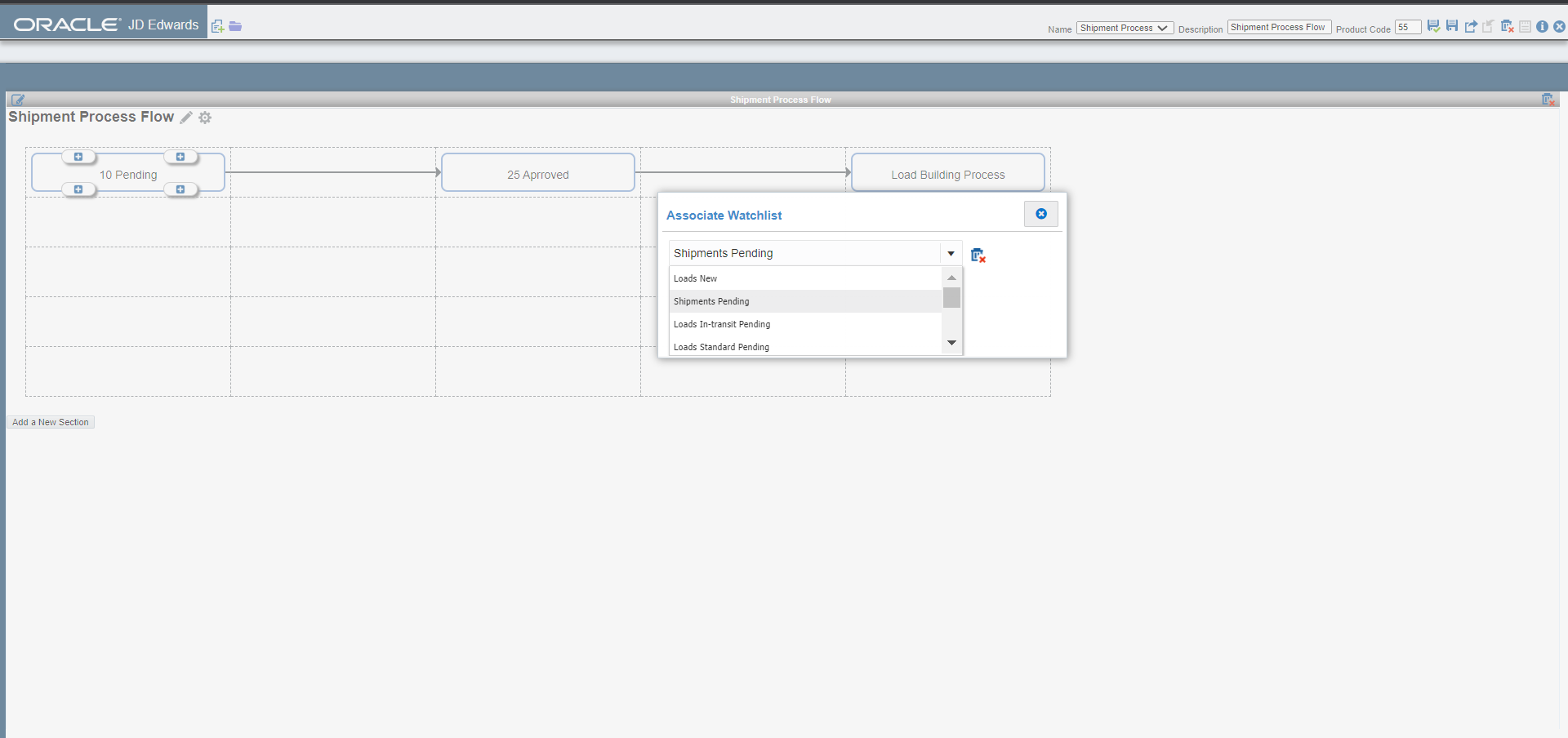Click the greyed-out import arrow icon

pyautogui.click(x=1489, y=26)
